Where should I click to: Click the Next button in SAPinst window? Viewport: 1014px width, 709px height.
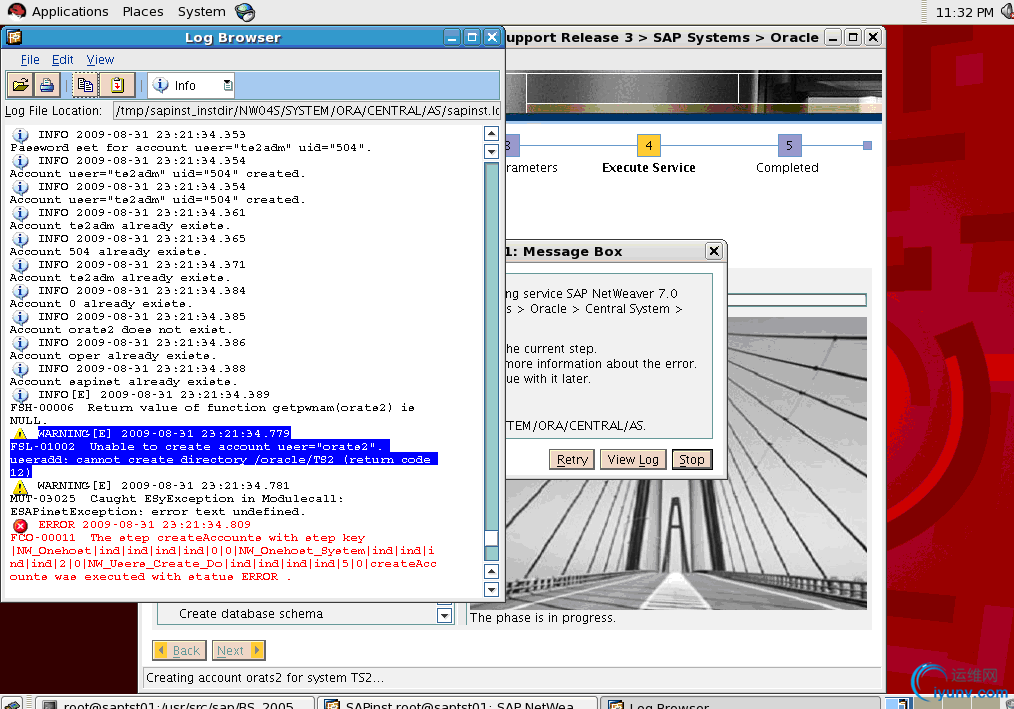click(x=239, y=650)
